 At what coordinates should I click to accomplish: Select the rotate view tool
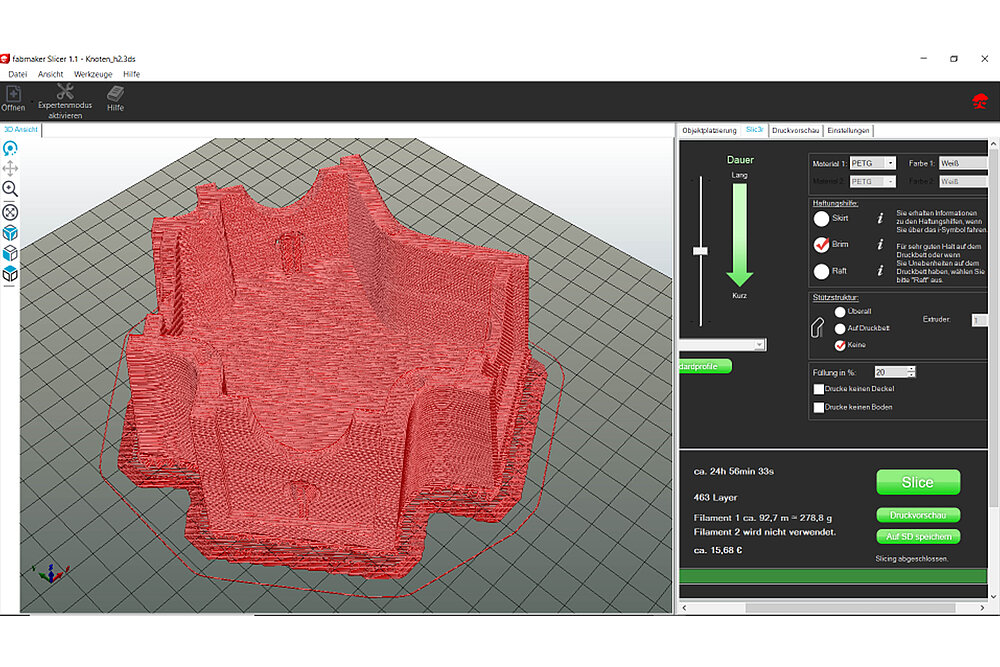pyautogui.click(x=10, y=148)
